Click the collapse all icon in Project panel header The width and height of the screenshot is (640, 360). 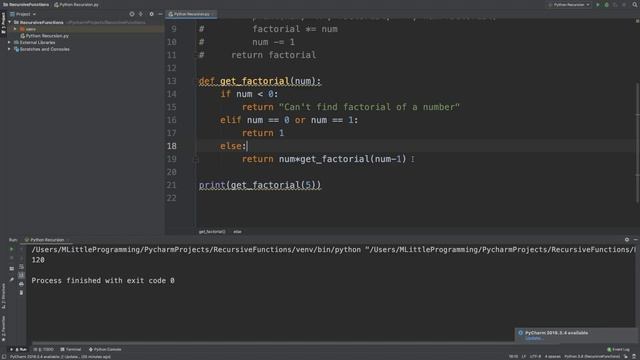point(141,14)
